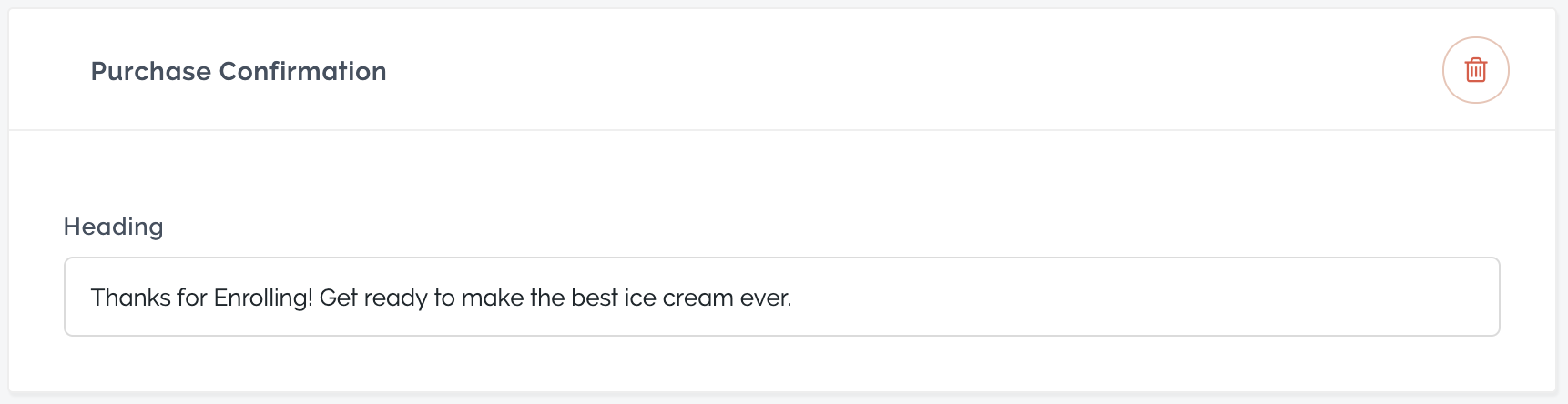Remove this section using the trash button

click(x=1475, y=70)
